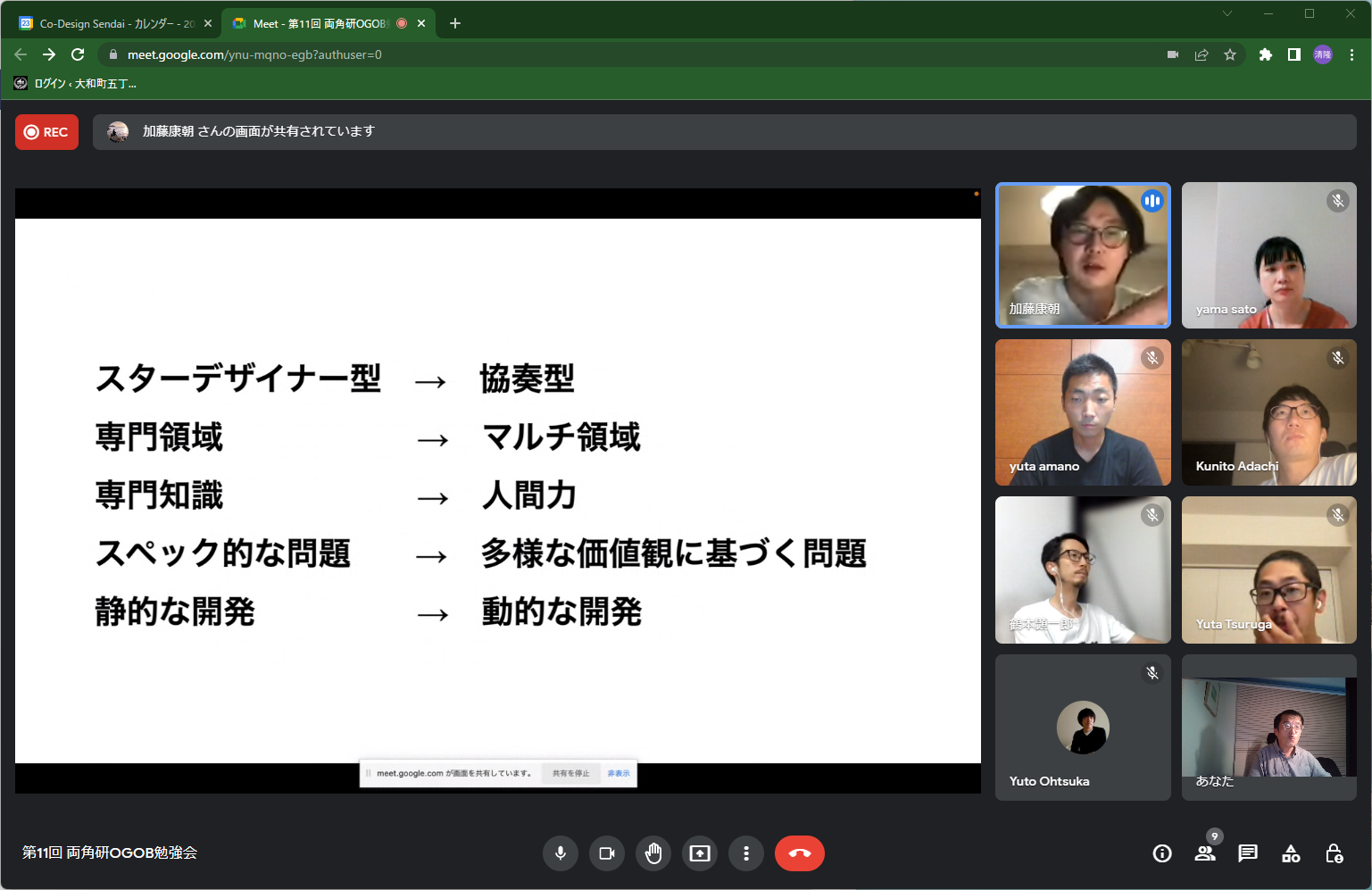Open the Activities panel icon

click(x=1291, y=853)
